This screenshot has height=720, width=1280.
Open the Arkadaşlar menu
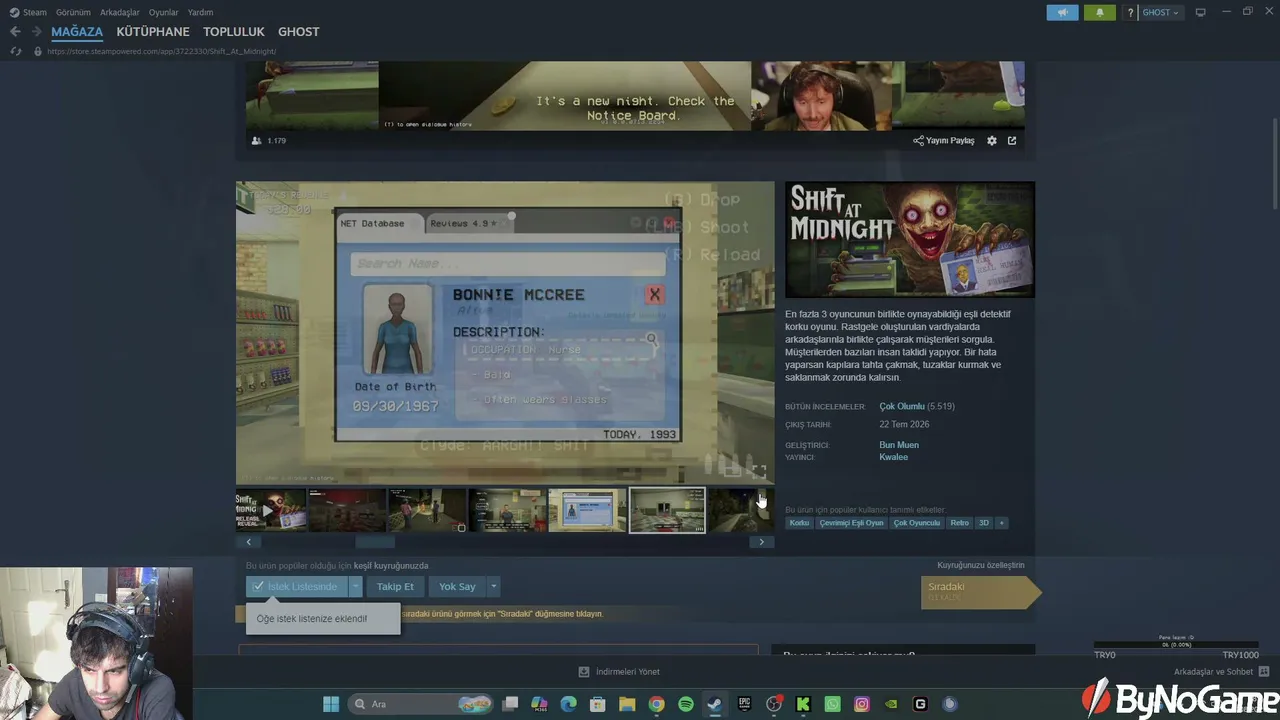(119, 12)
